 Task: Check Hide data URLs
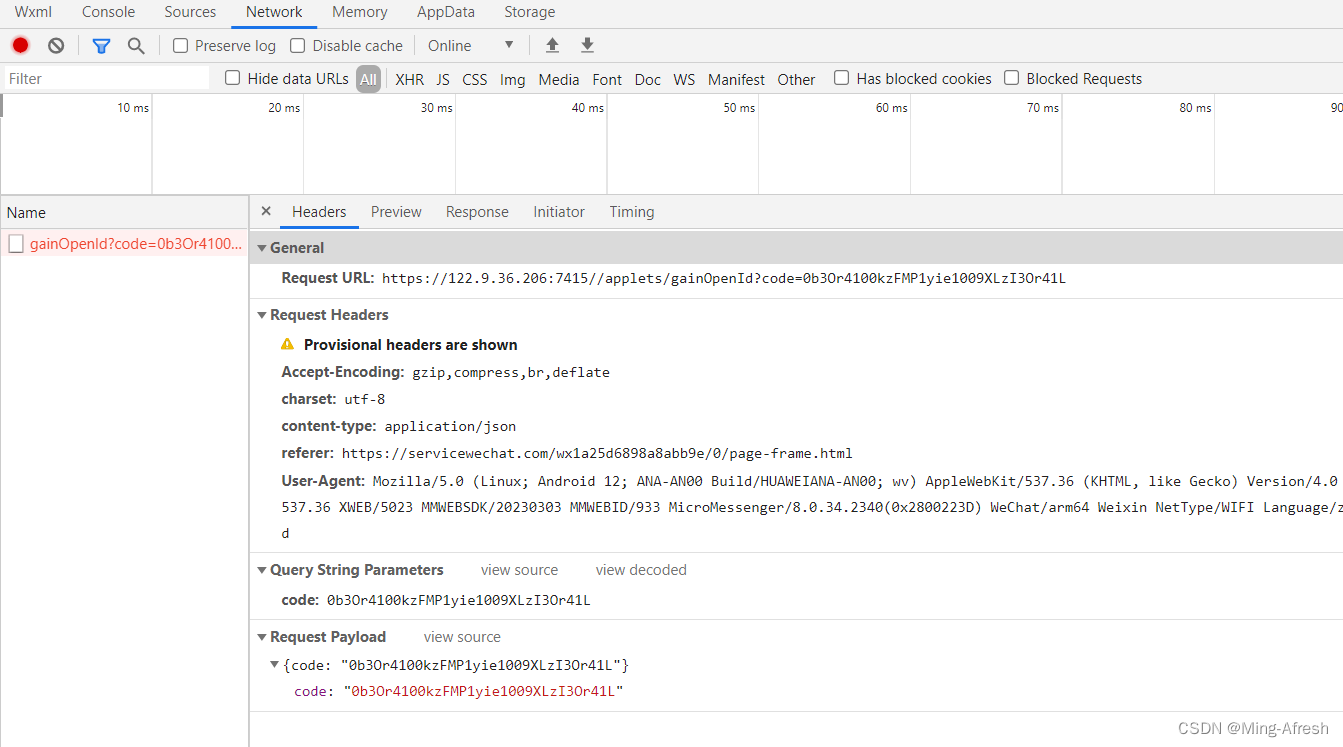233,78
